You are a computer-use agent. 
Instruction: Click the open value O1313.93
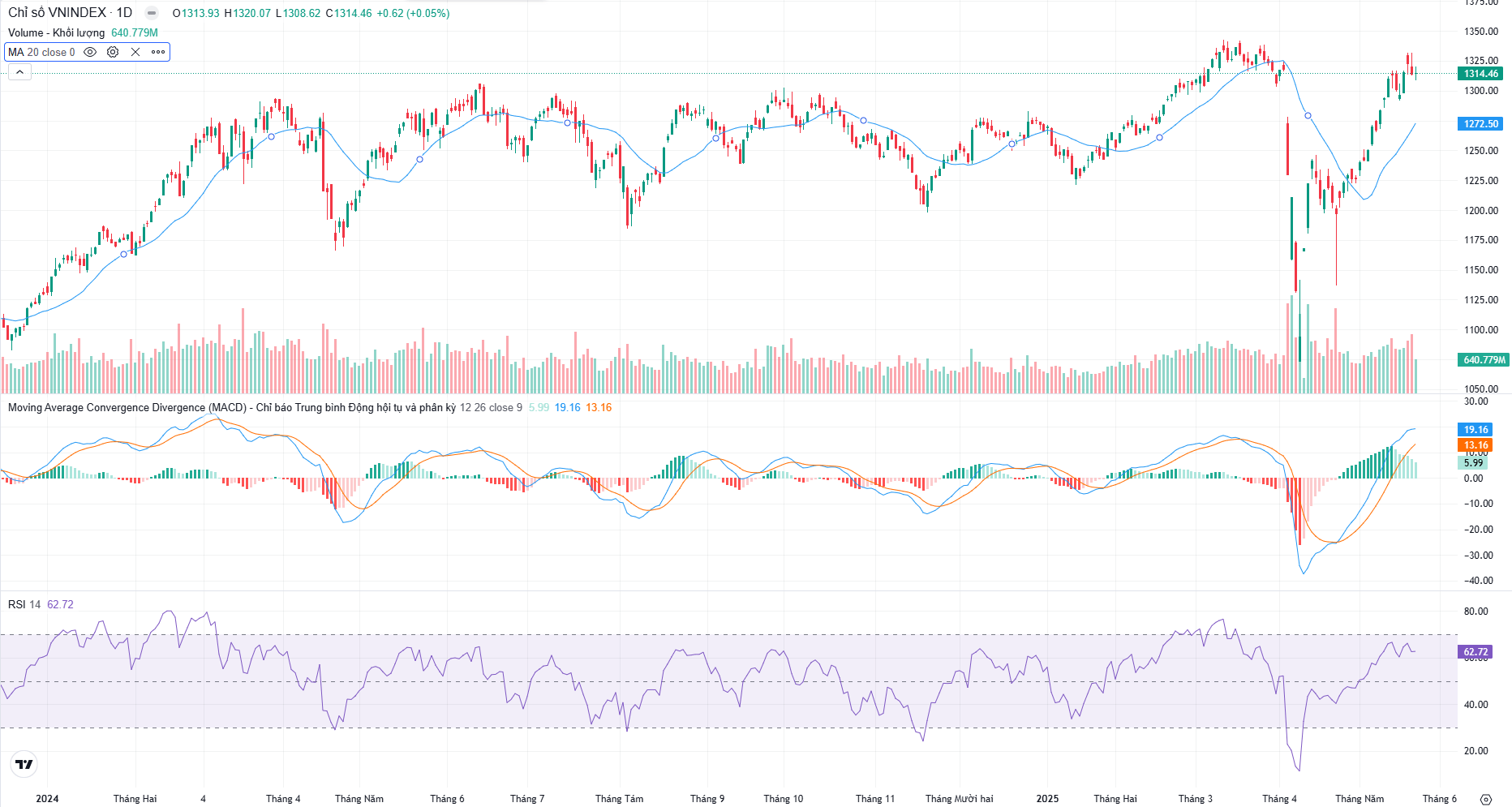click(195, 13)
